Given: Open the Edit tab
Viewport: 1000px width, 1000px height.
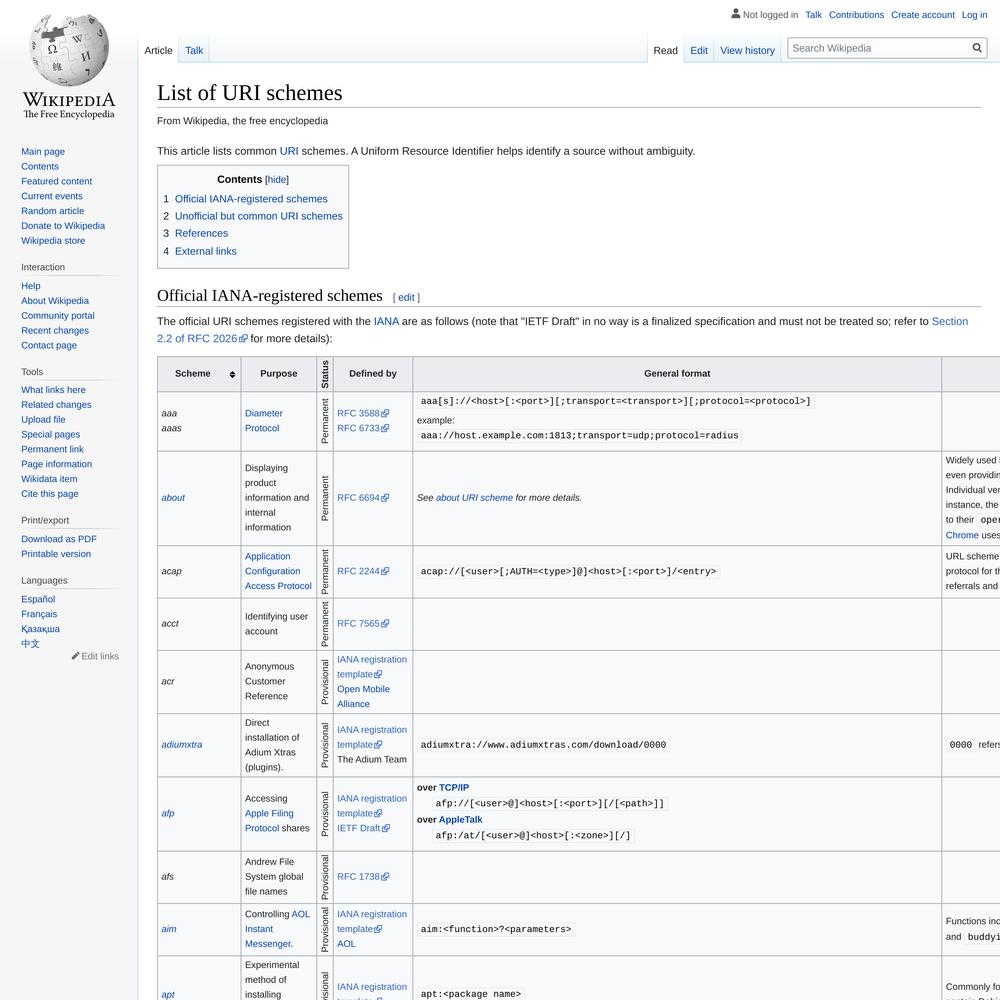Looking at the screenshot, I should point(698,50).
